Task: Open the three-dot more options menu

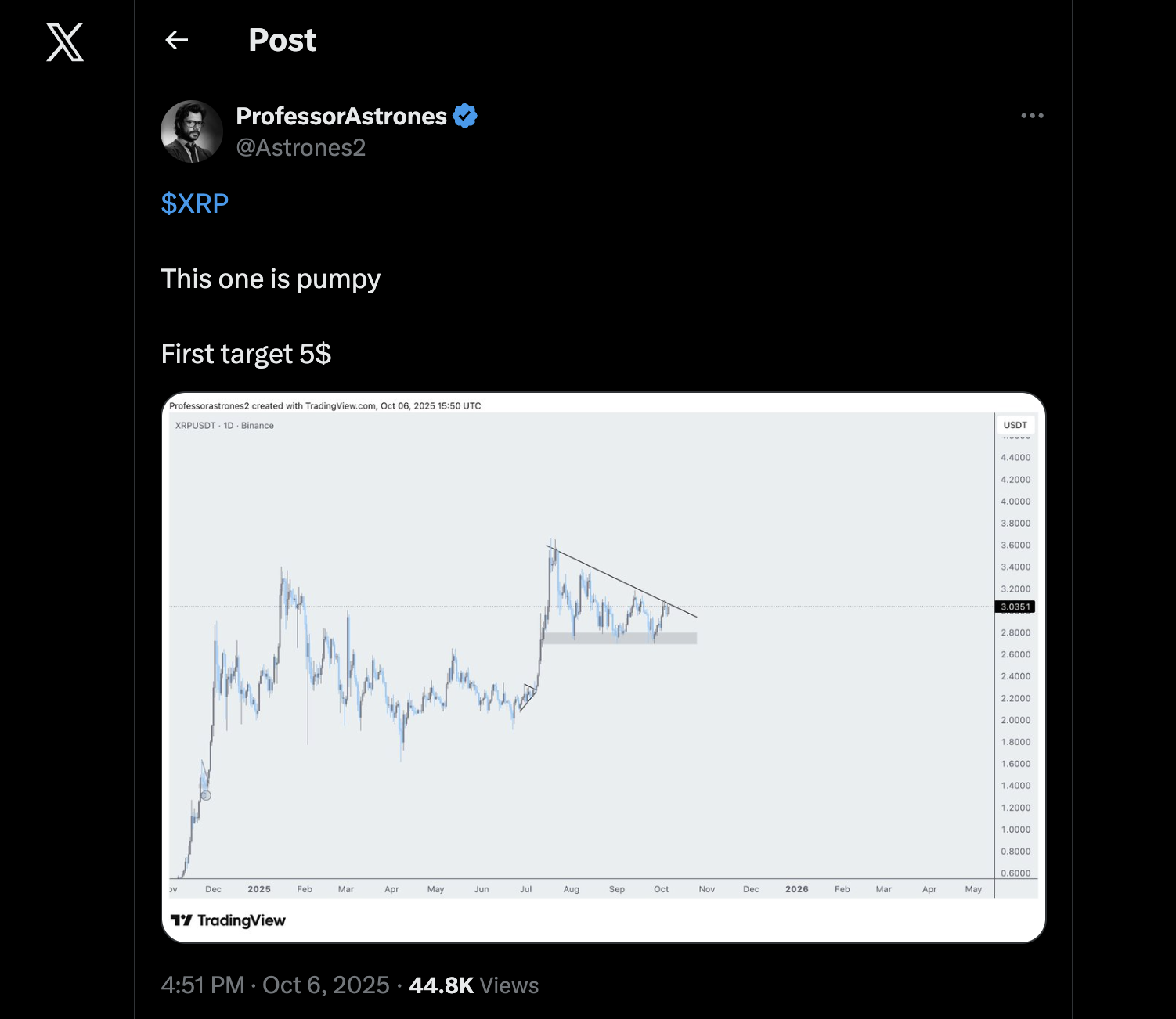Action: (1032, 116)
